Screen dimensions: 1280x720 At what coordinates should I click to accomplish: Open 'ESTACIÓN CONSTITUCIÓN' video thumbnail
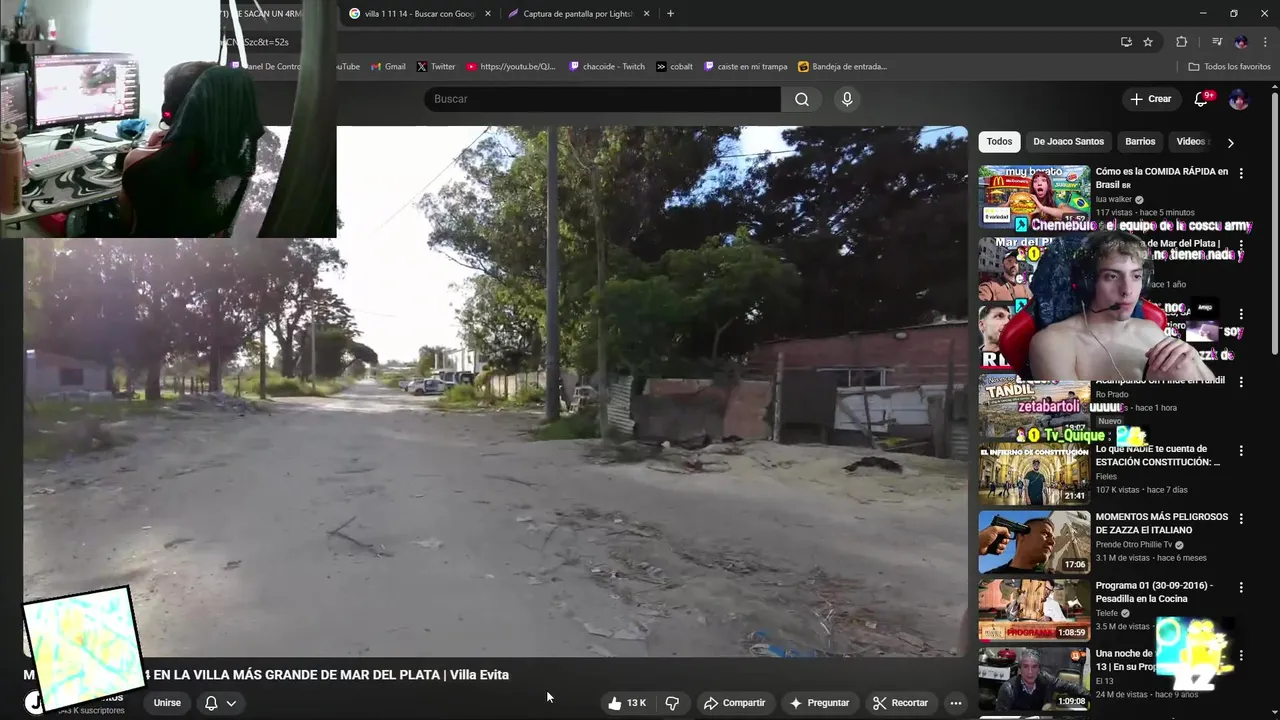click(x=1034, y=474)
